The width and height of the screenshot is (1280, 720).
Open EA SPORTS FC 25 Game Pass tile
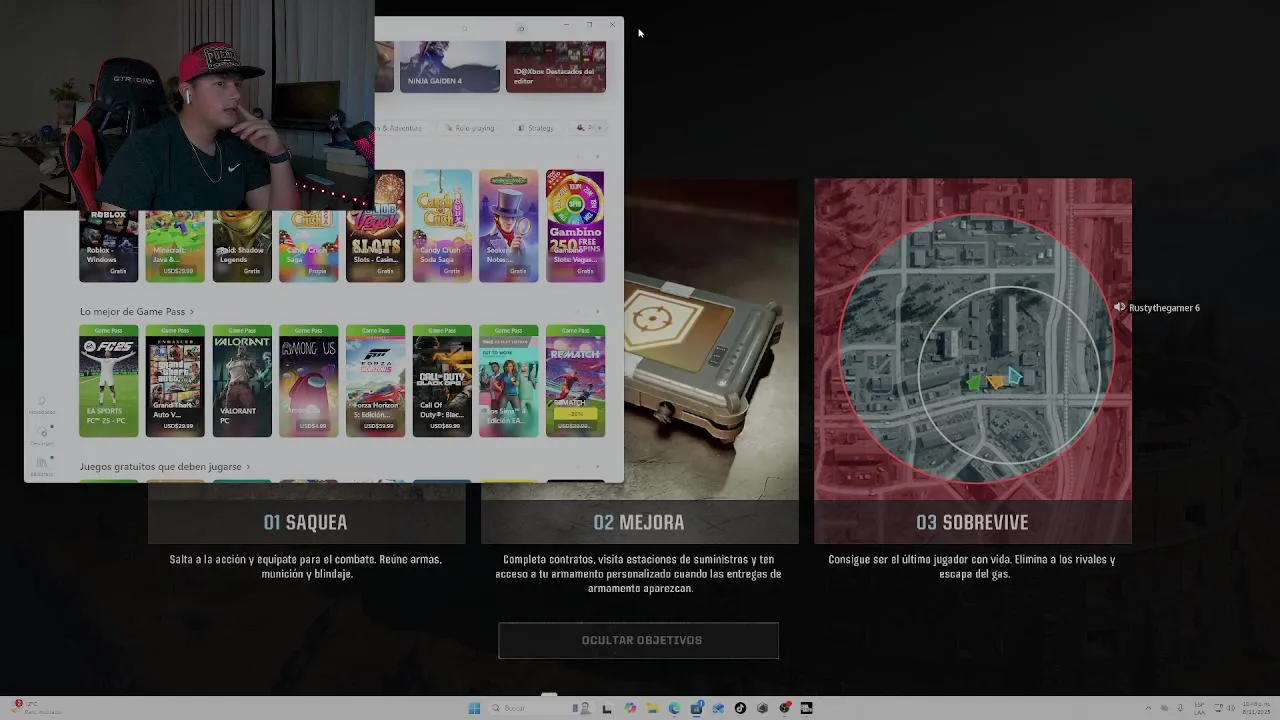coord(108,381)
